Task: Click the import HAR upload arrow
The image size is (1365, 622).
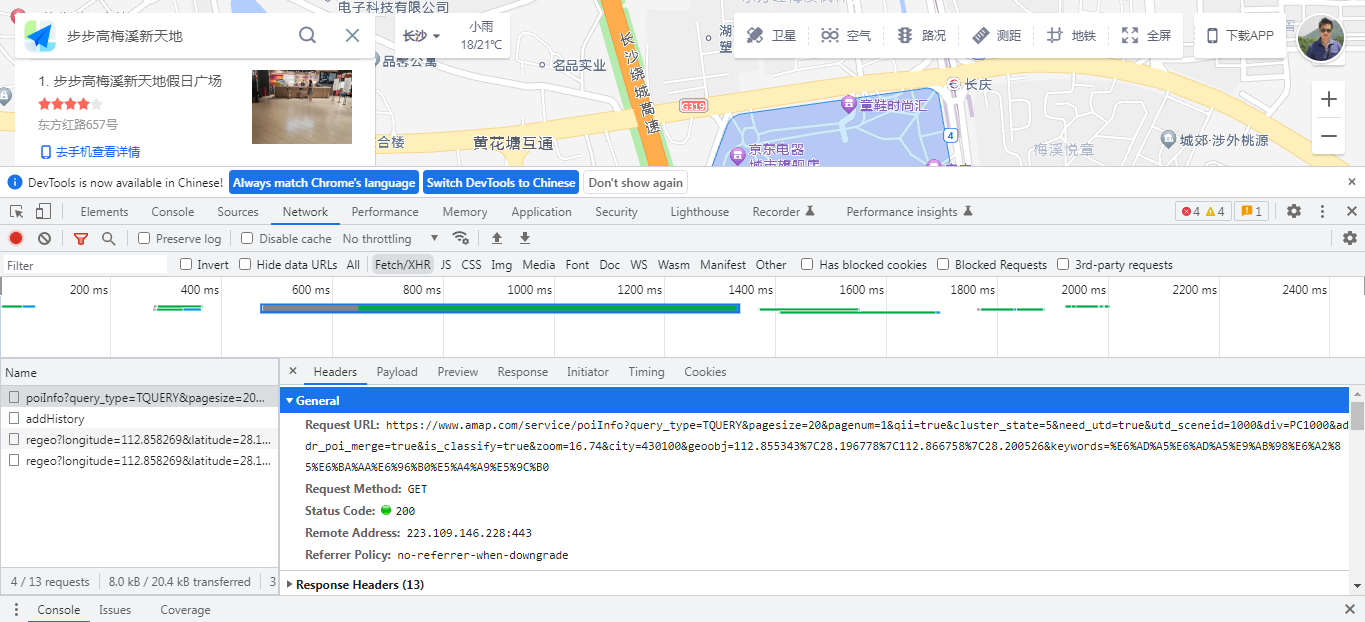Action: pos(496,238)
